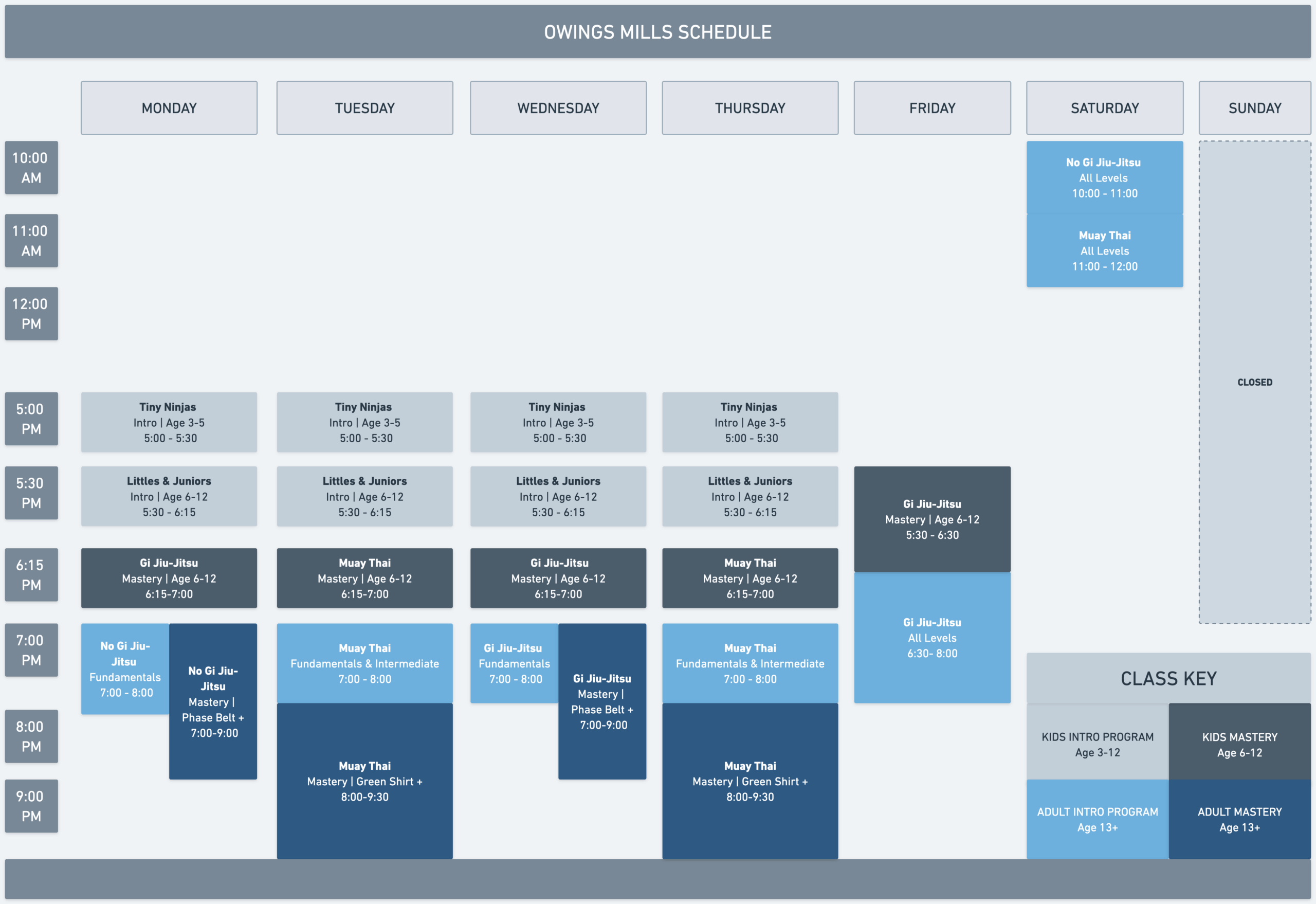Open Saturday No Gi Jiu-Jitsu 10:00 class
This screenshot has width=1316, height=904.
click(x=1104, y=177)
